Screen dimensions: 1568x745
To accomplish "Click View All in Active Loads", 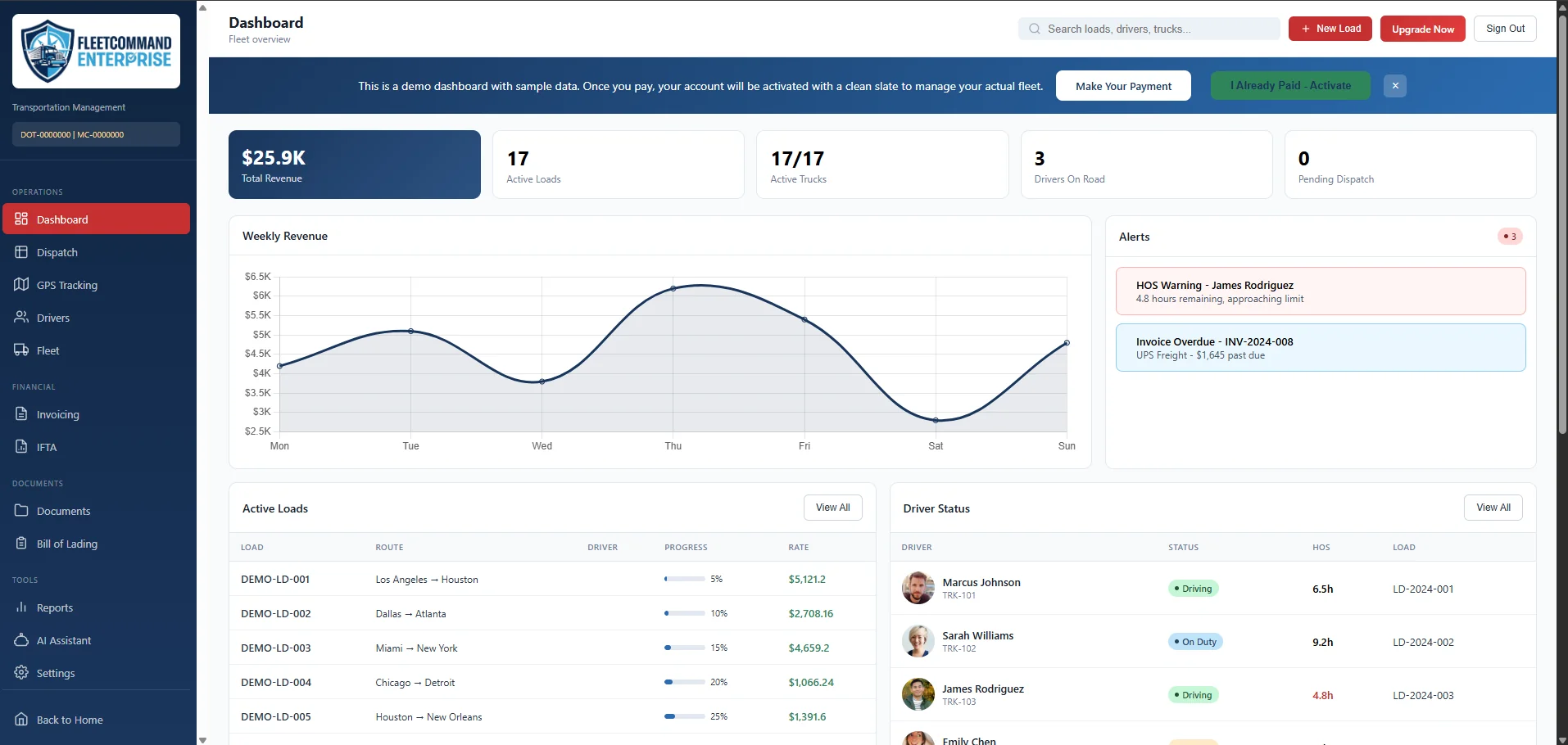I will pyautogui.click(x=832, y=508).
